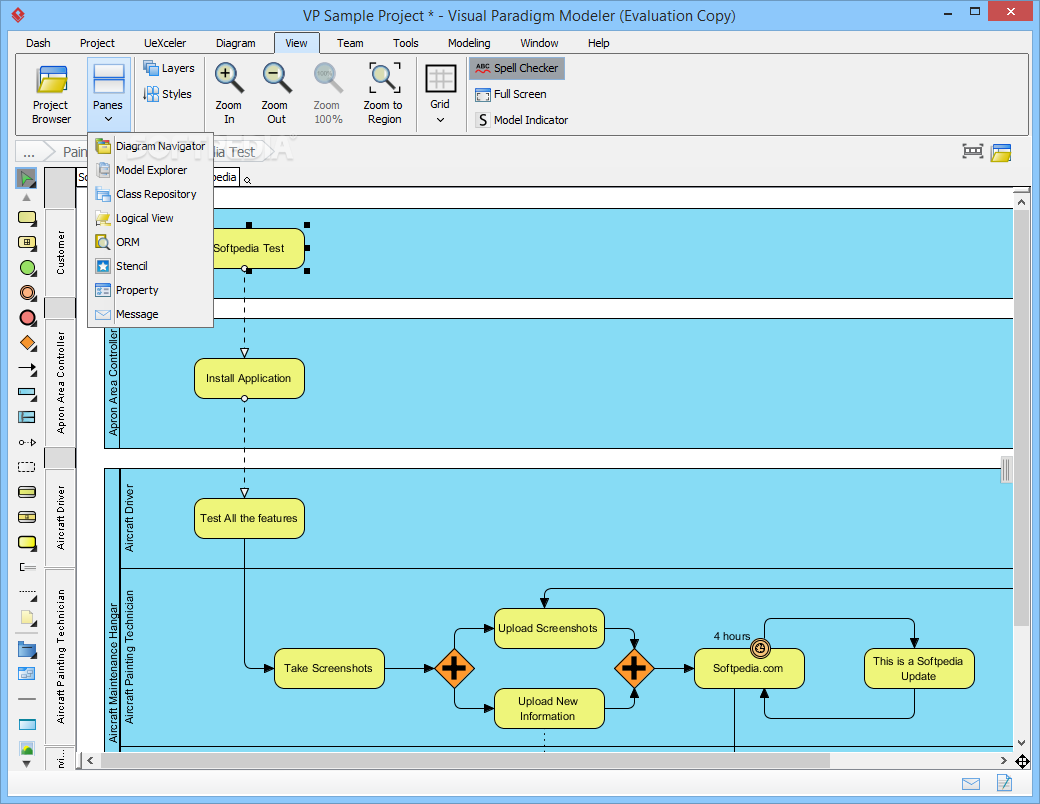This screenshot has width=1040, height=804.
Task: Choose Class Repository pane
Action: [x=151, y=194]
